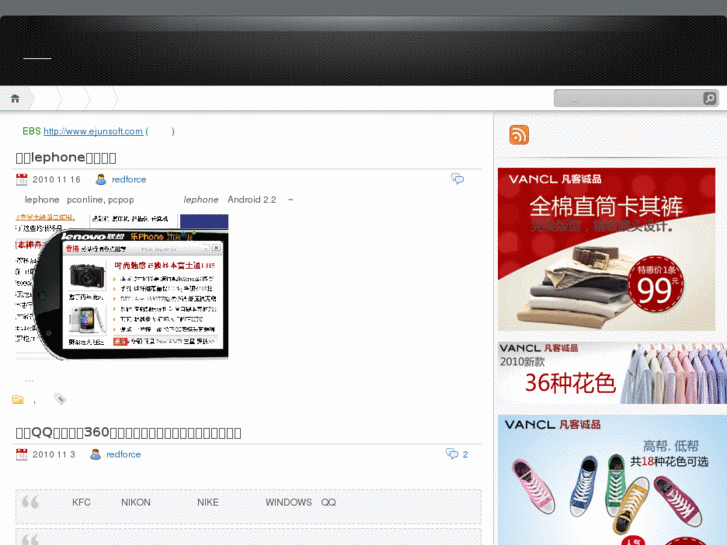The height and width of the screenshot is (545, 727).
Task: Open the lephone post title
Action: [x=66, y=158]
